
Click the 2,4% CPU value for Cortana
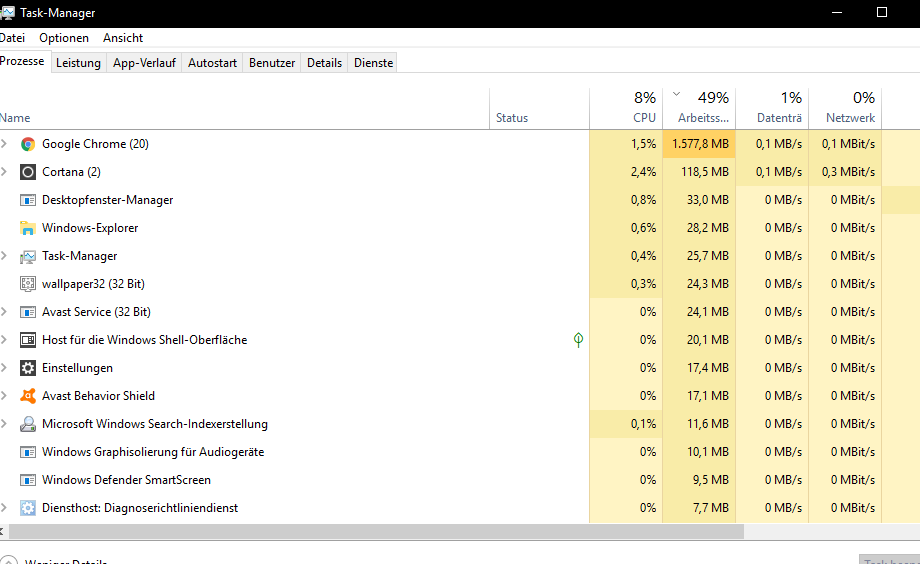[643, 172]
